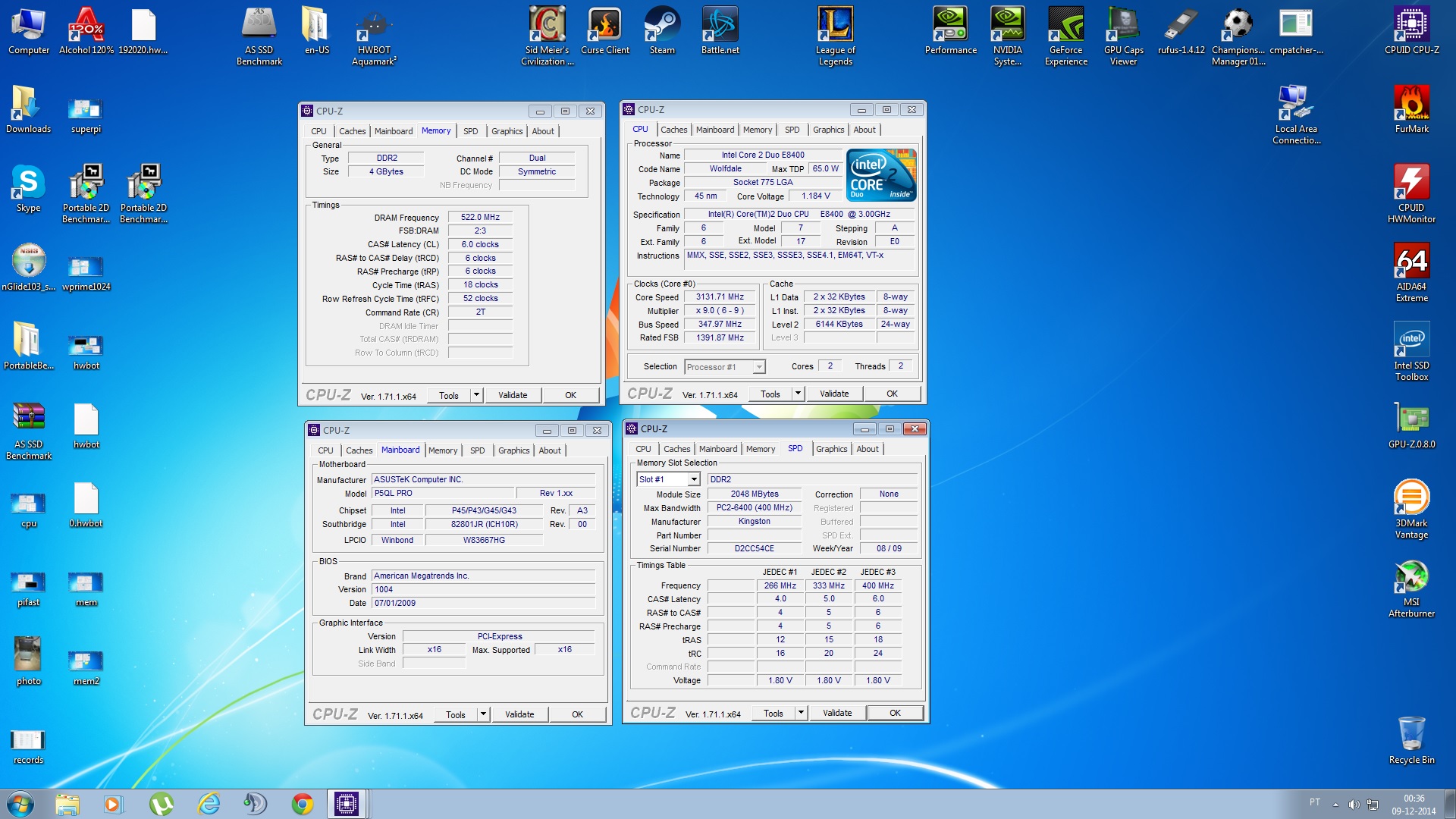Switch to Memory tab in SPD window
Viewport: 1456px width, 819px height.
761,449
